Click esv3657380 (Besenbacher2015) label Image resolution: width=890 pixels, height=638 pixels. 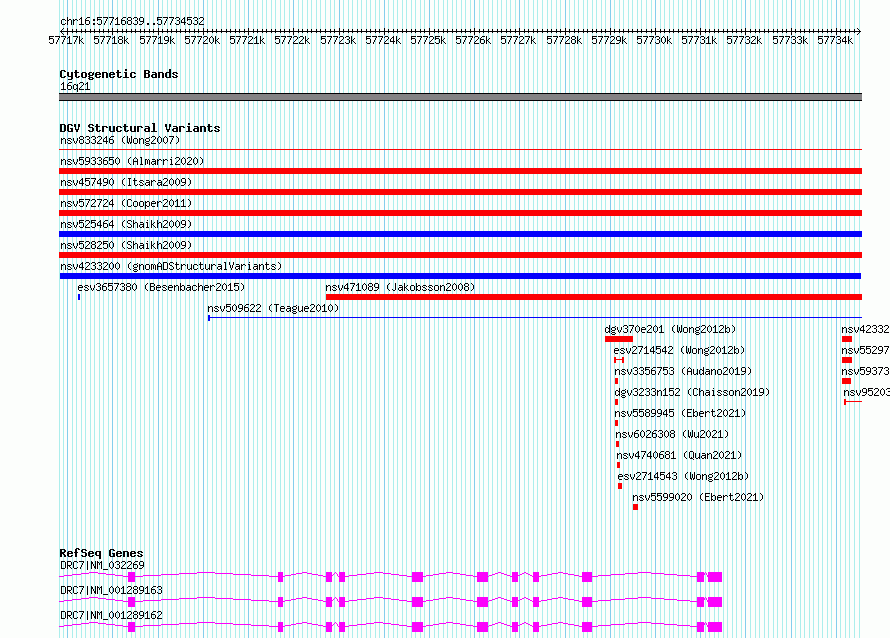pos(161,287)
